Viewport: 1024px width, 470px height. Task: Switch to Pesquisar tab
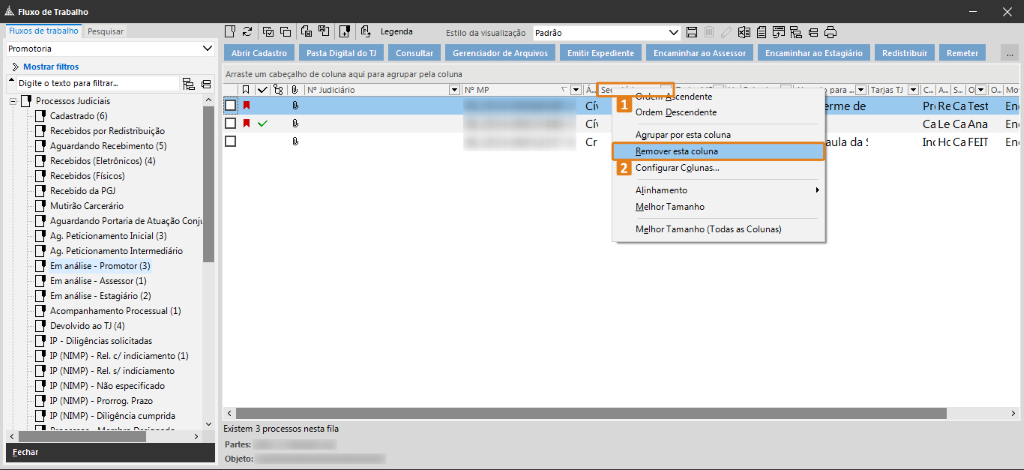click(x=104, y=31)
